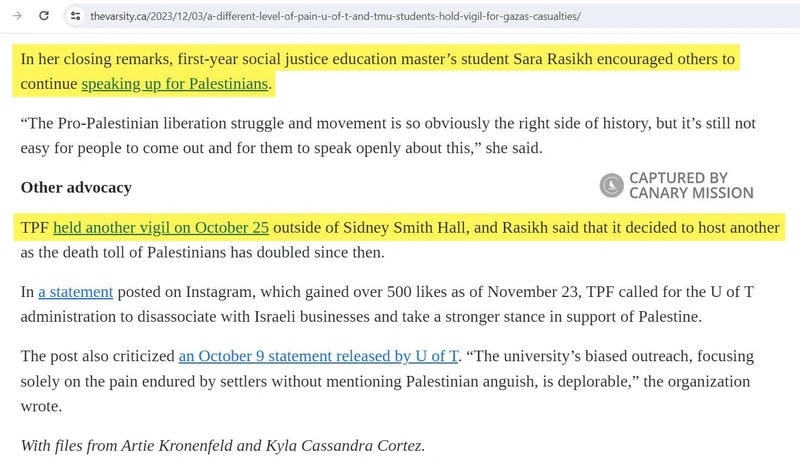Click the quote about 'right side of history'
Viewport: 800px width, 466px height.
click(x=388, y=136)
